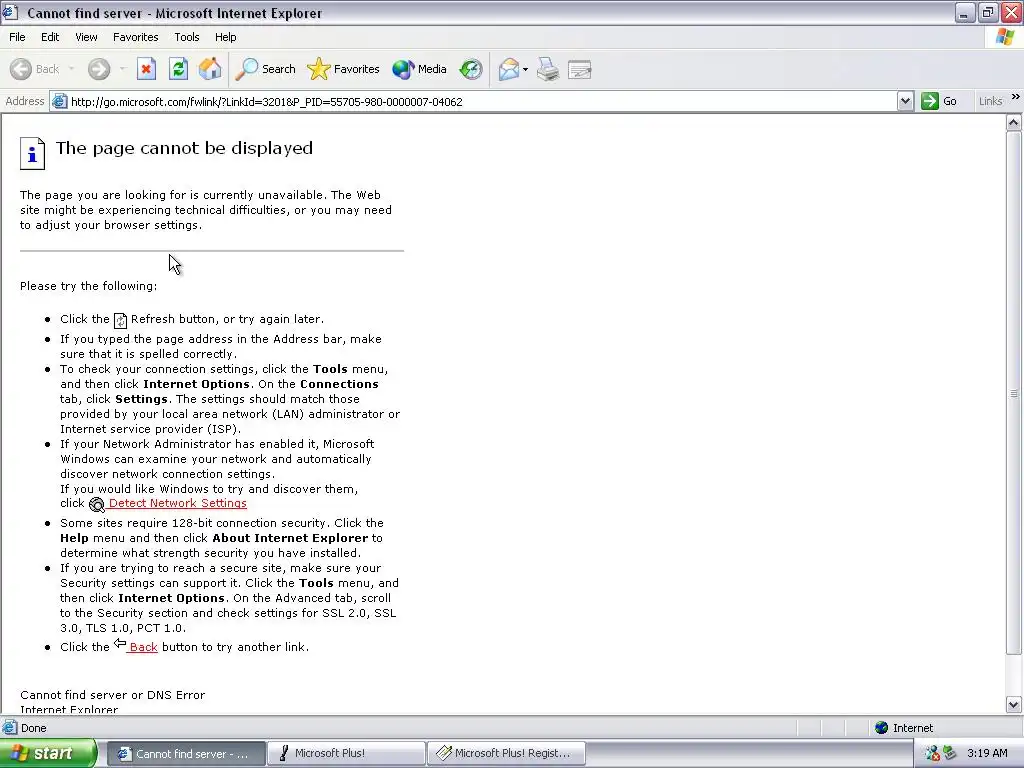This screenshot has height=768, width=1024.
Task: Open the Edit menu
Action: tap(50, 37)
